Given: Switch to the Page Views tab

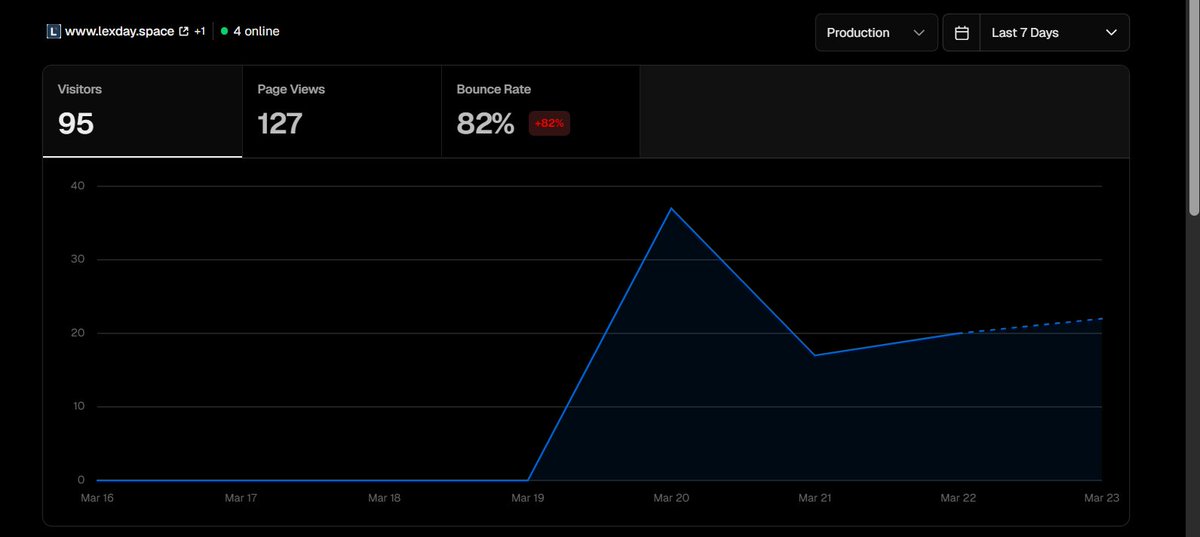Looking at the screenshot, I should [x=341, y=111].
